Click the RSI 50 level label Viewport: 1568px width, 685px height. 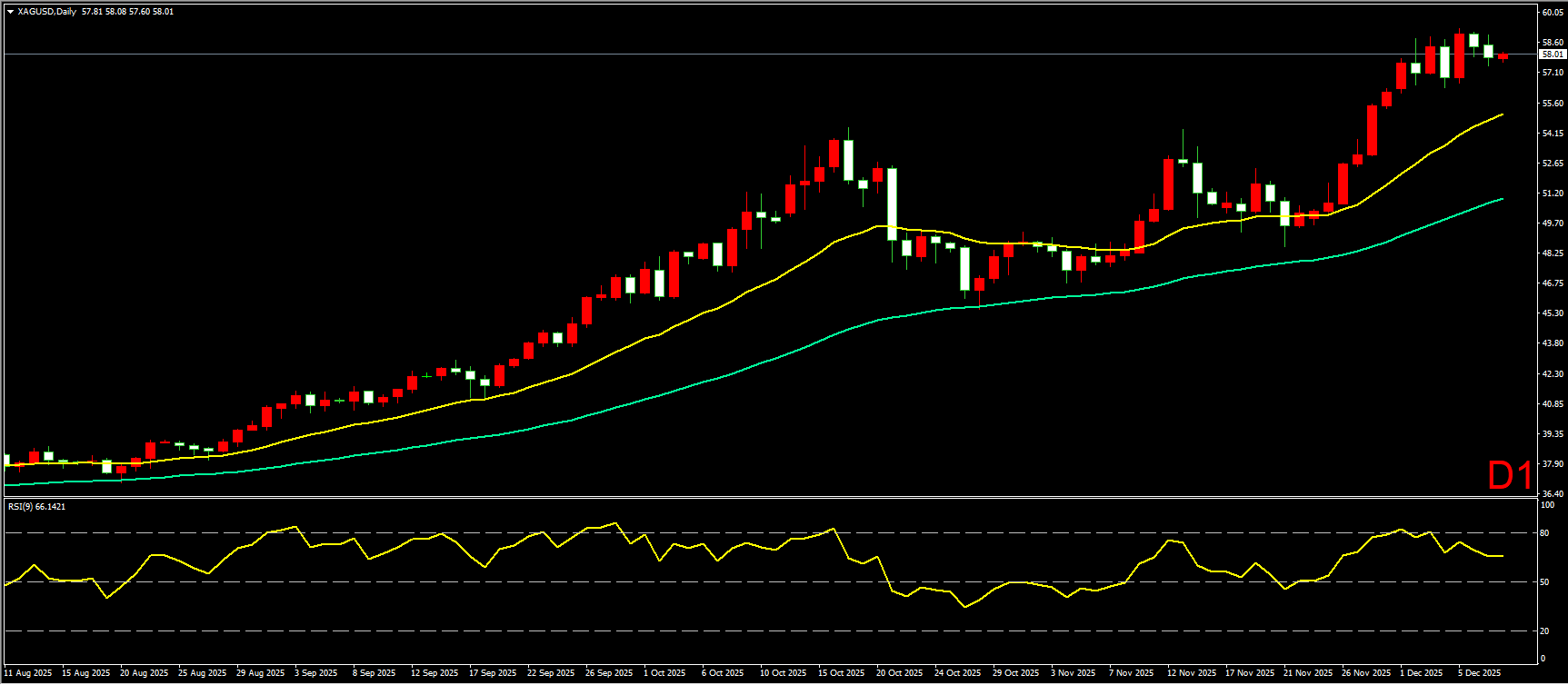click(1543, 582)
